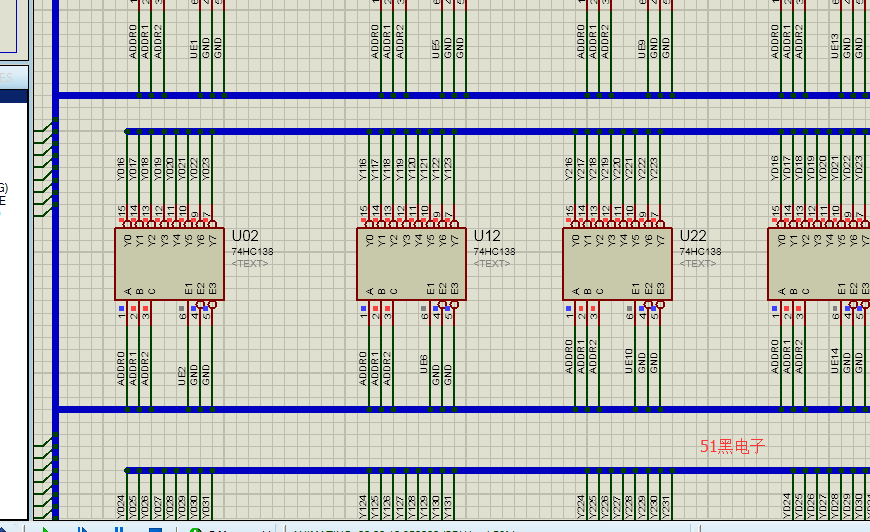Select the Y119 wire label
The image size is (870, 532).
[399, 169]
